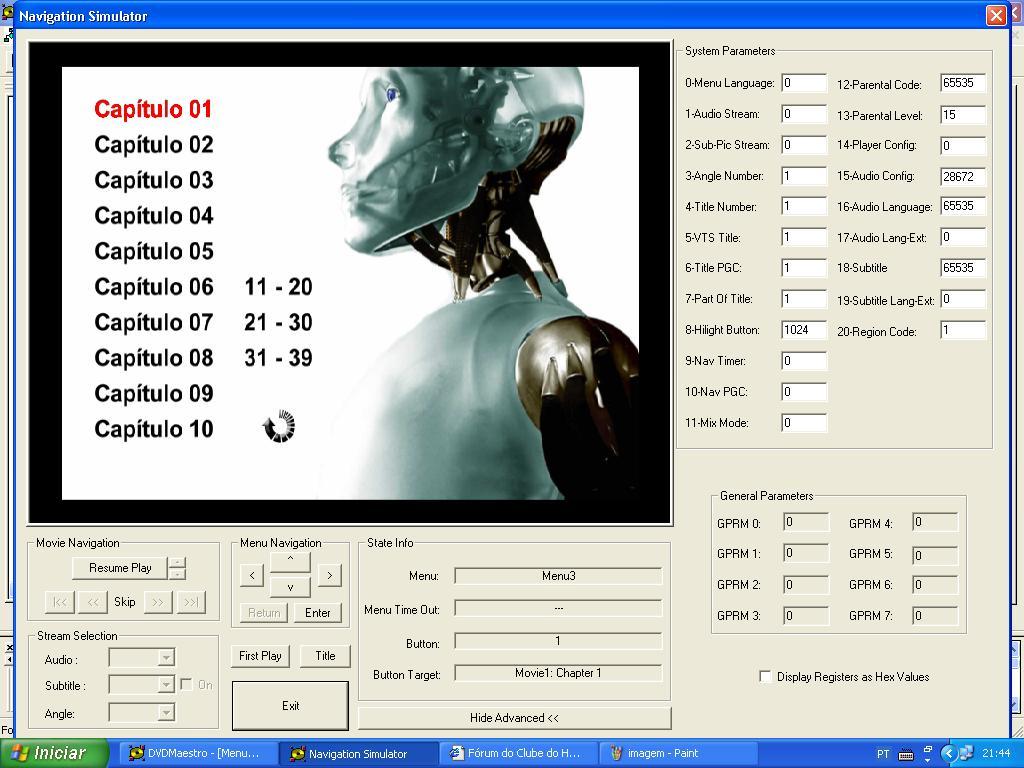Screen dimensions: 1024x768
Task: Select Capítulo 09 in the menu preview
Action: click(x=153, y=393)
